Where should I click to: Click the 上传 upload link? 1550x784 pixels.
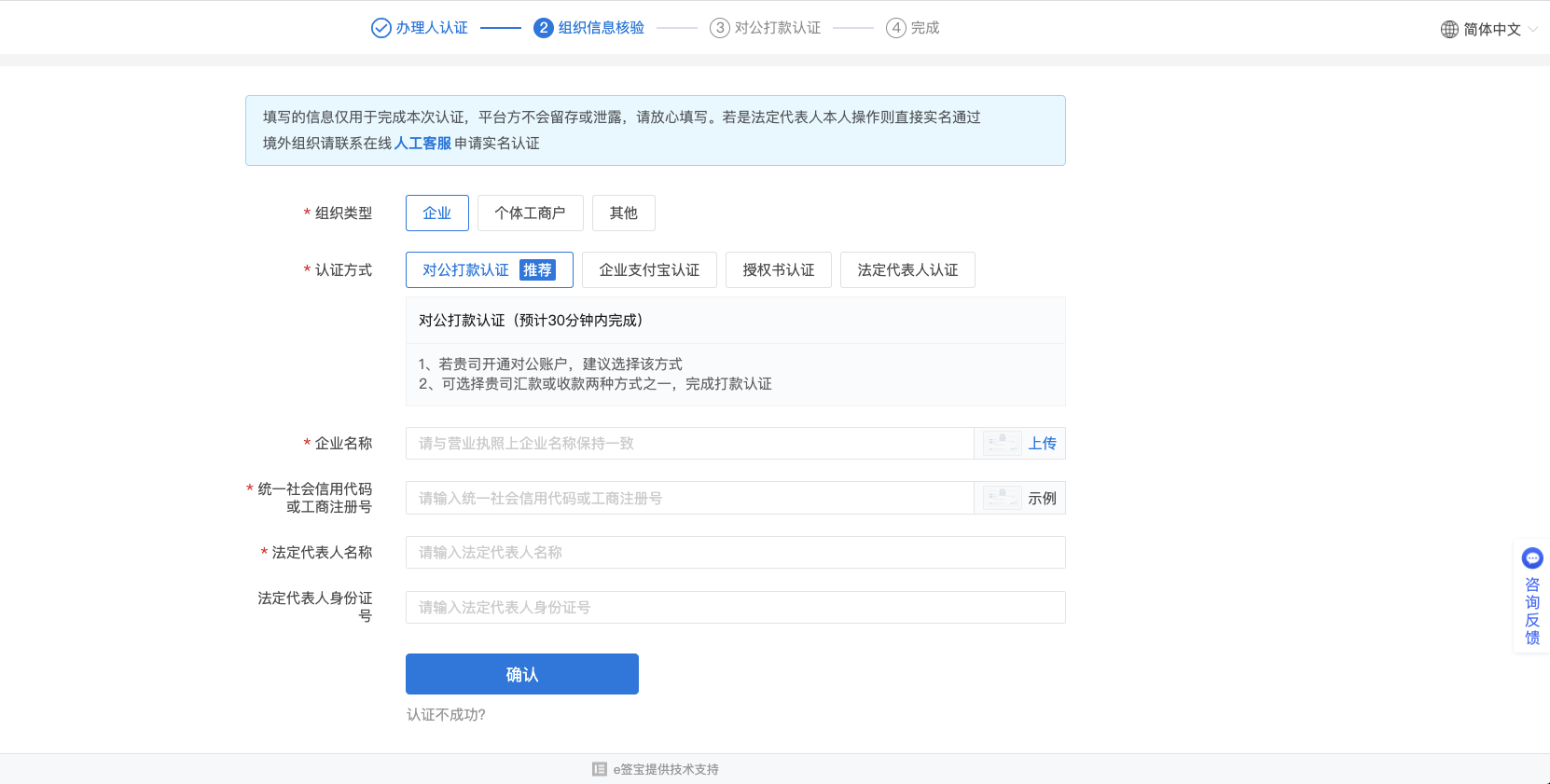pyautogui.click(x=1043, y=444)
